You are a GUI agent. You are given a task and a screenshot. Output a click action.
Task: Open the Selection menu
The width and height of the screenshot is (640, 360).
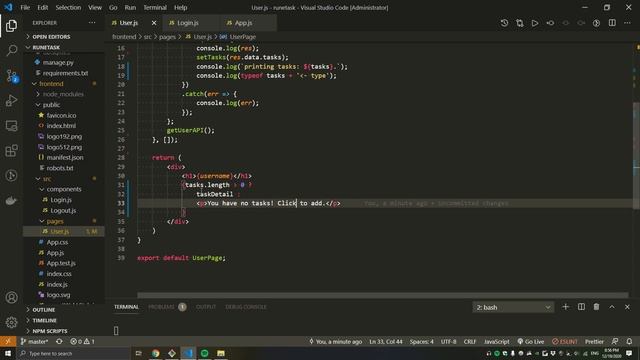click(68, 7)
